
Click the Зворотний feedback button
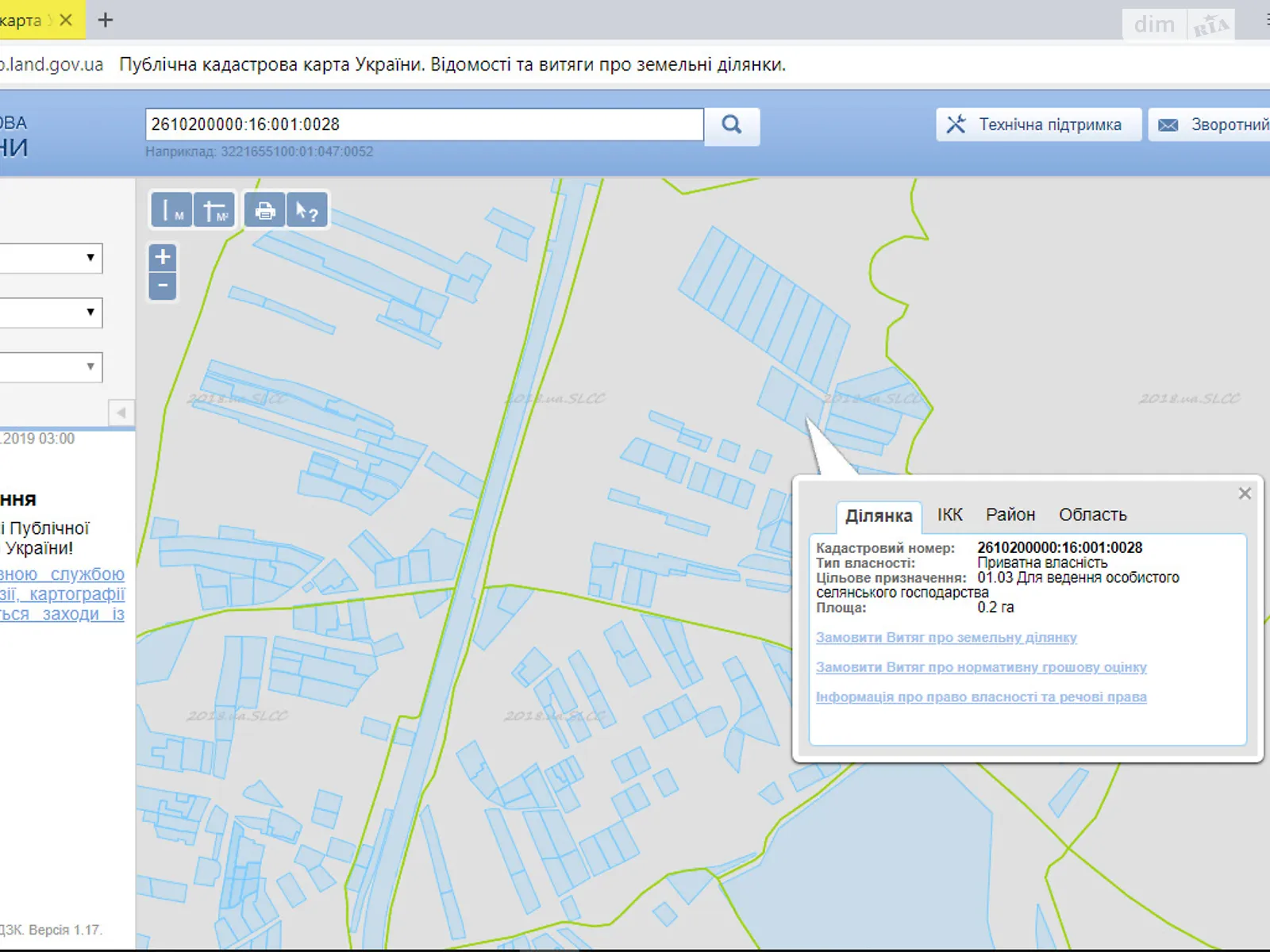point(1210,125)
